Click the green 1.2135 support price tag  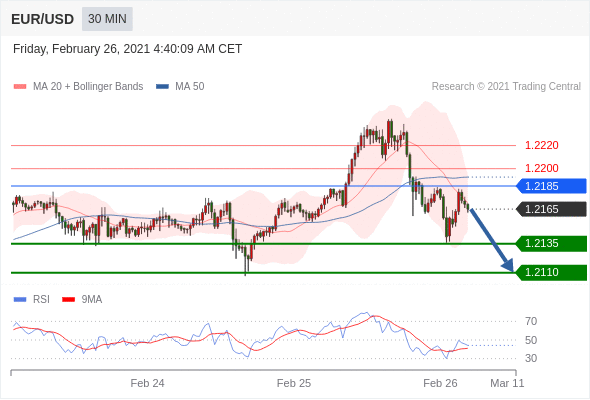[x=551, y=243]
